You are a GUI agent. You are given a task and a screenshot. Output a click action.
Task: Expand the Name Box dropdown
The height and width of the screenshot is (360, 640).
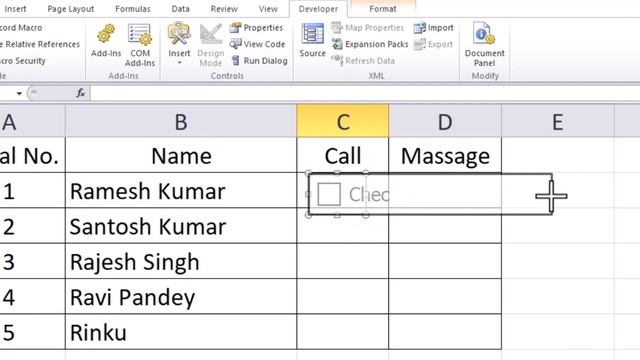tap(19, 93)
